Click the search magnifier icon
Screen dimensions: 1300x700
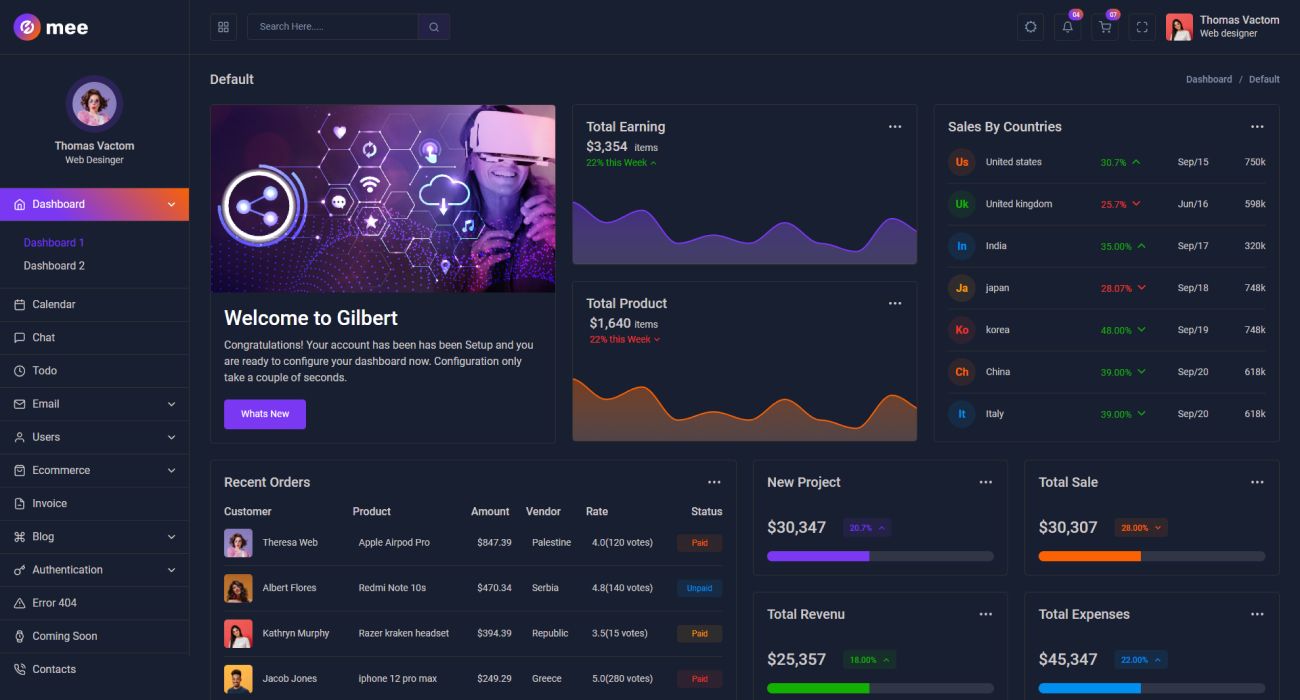(x=434, y=27)
